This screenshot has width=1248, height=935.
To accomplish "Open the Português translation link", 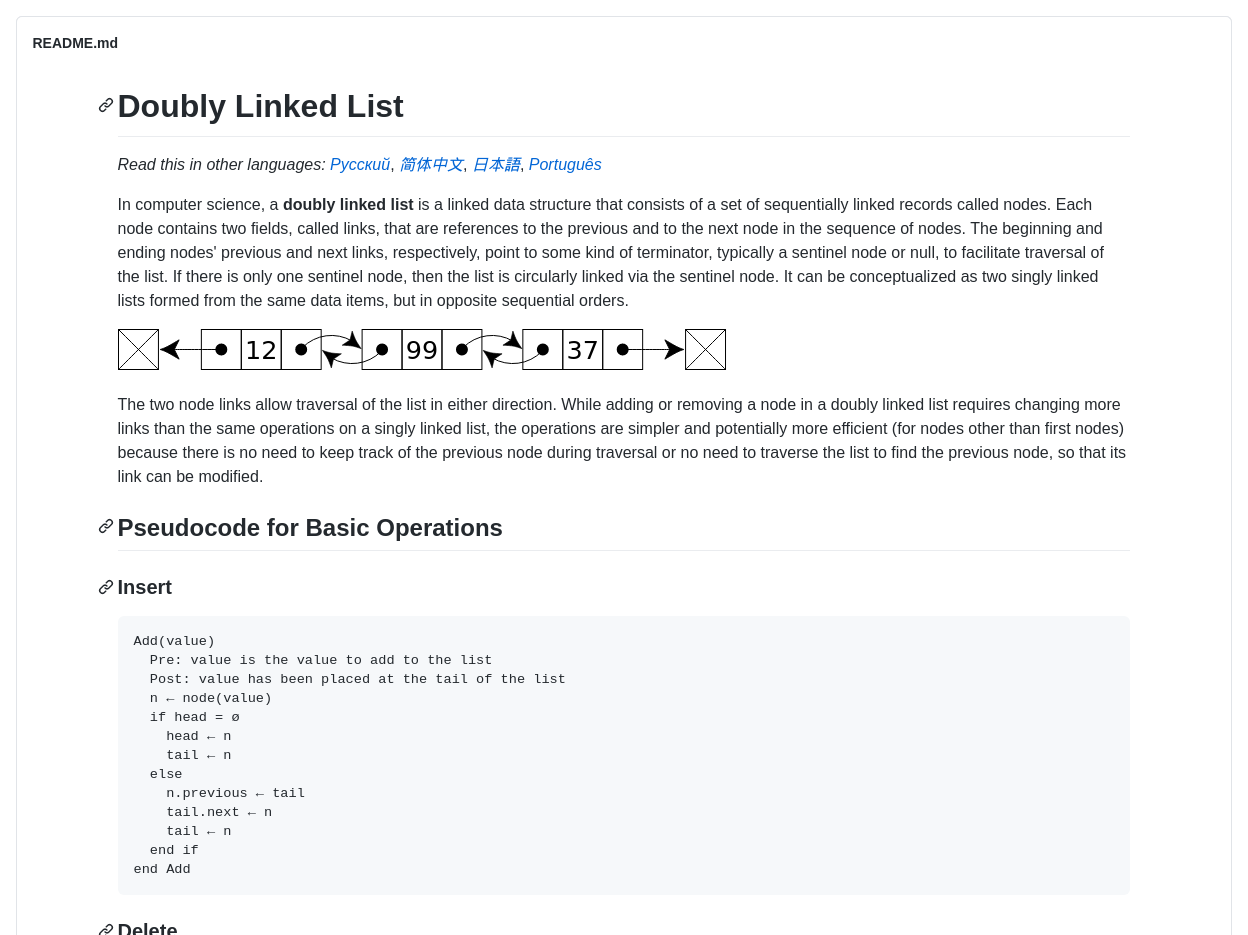I will pyautogui.click(x=565, y=164).
